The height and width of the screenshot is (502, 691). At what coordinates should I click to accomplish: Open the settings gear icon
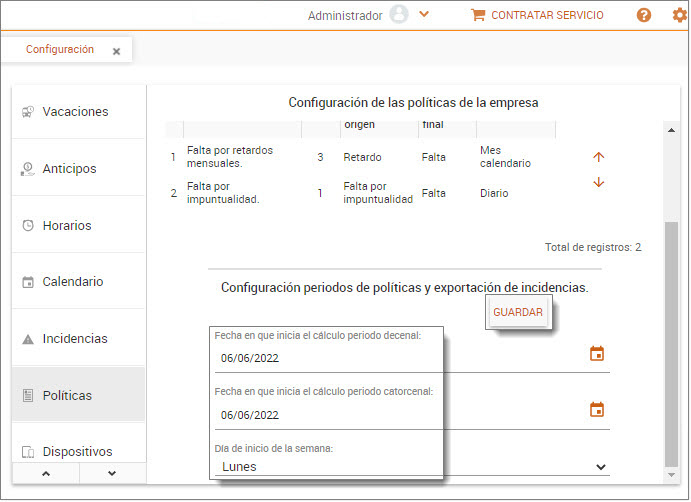point(679,15)
